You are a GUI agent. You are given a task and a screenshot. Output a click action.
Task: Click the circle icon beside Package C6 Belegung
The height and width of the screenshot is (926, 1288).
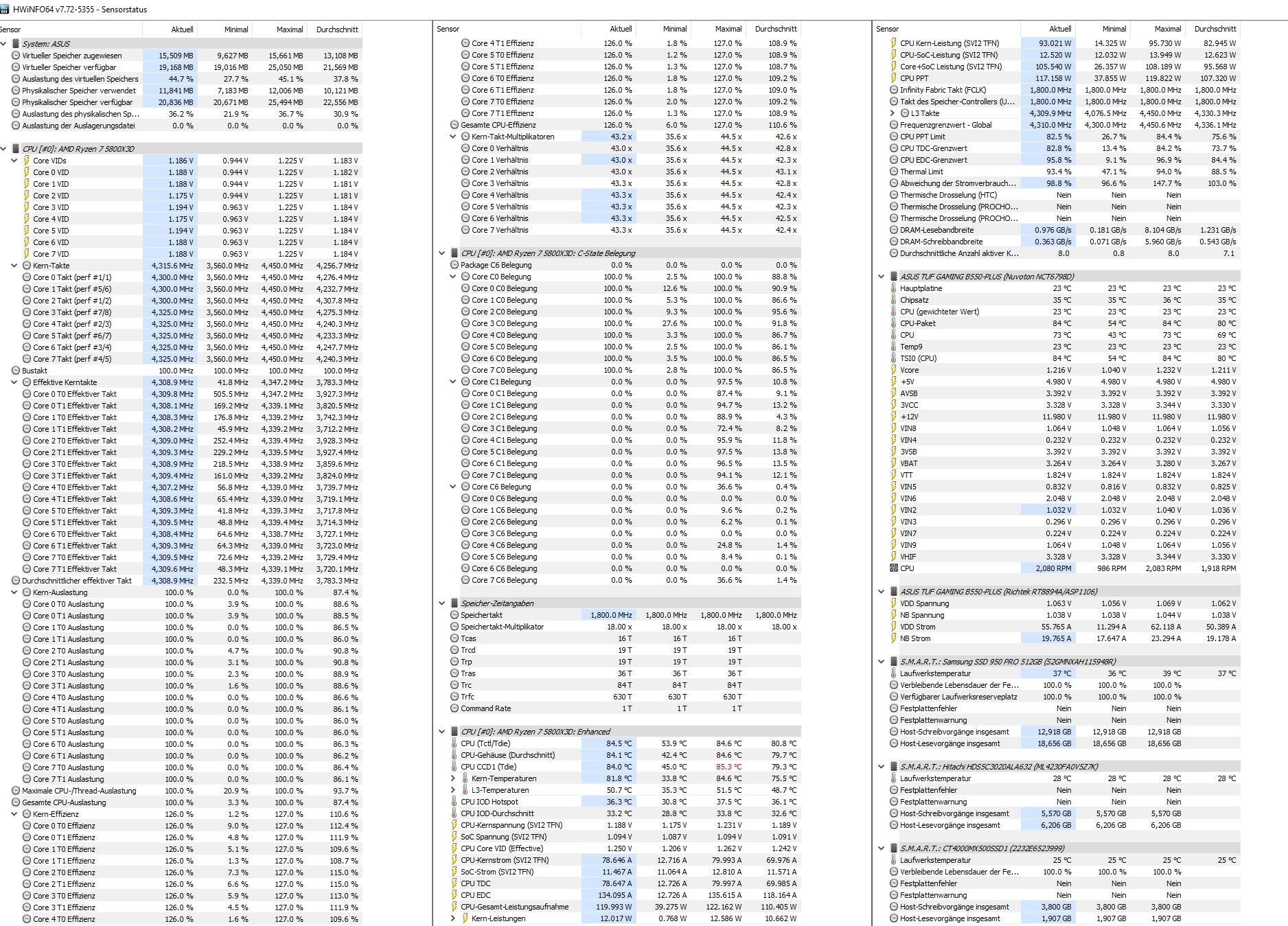[455, 265]
